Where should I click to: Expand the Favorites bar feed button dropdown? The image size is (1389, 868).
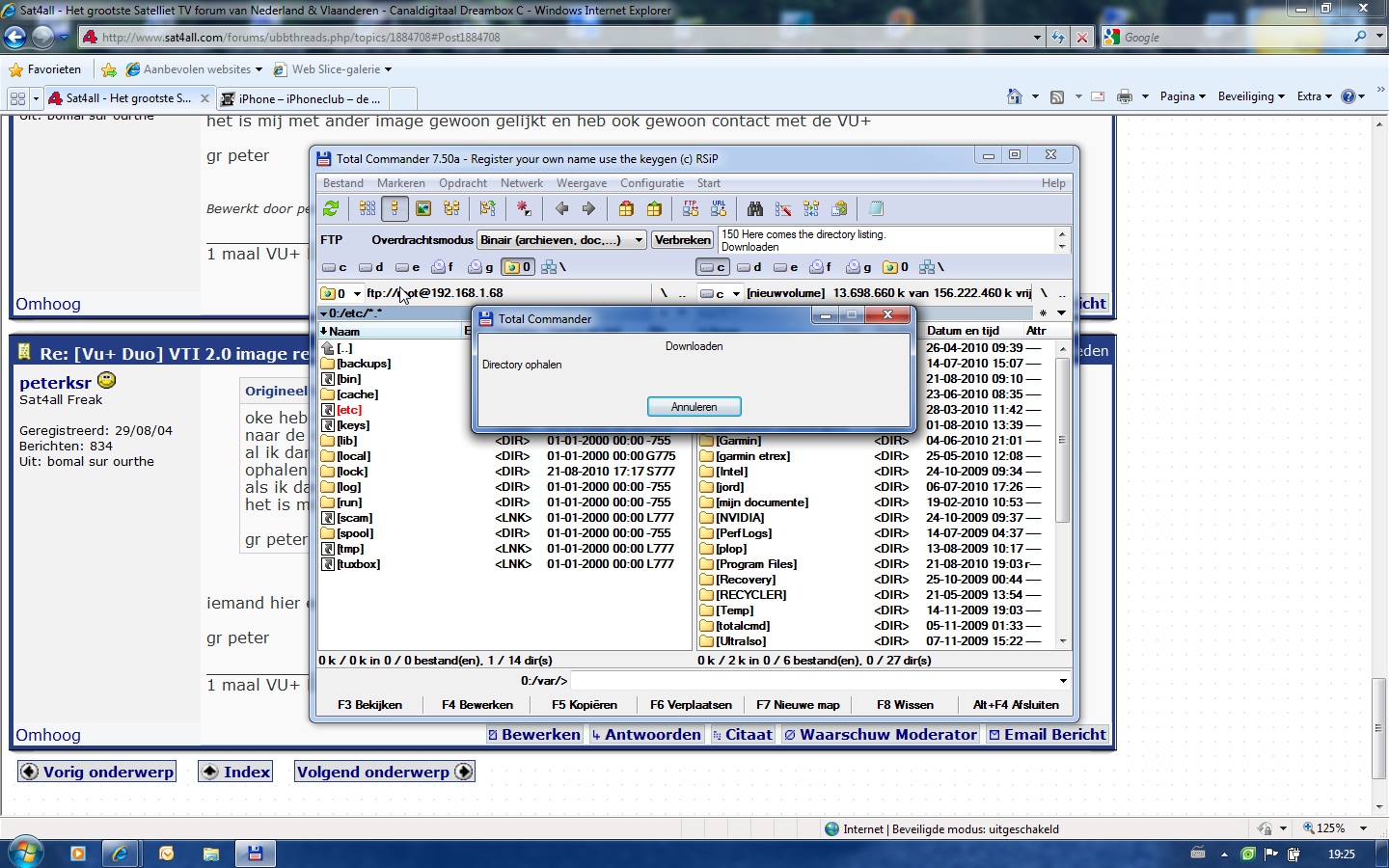pos(1078,96)
